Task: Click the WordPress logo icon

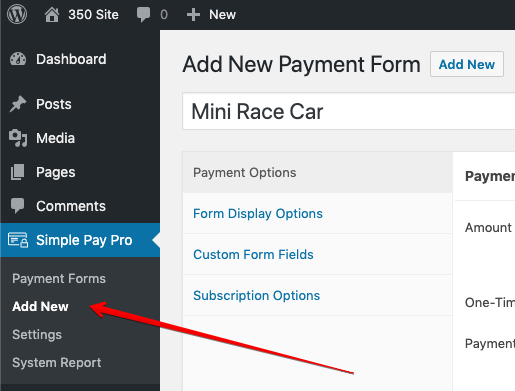Action: pyautogui.click(x=17, y=14)
